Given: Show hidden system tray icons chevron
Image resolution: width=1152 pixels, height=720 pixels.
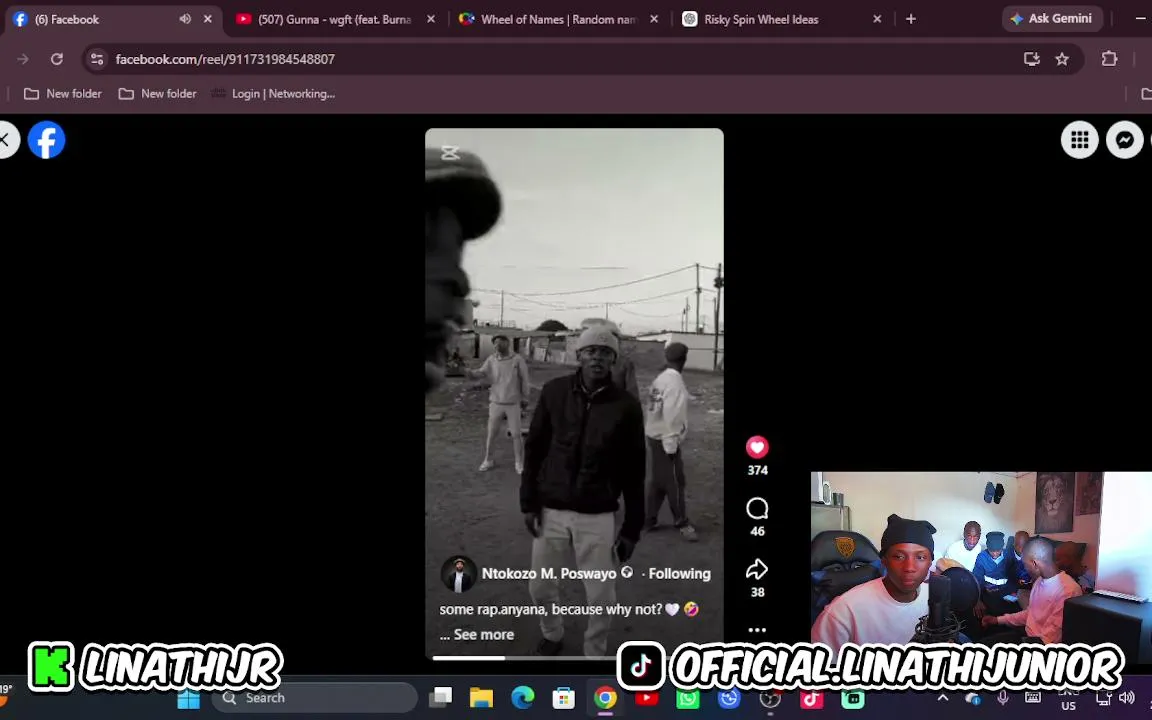Looking at the screenshot, I should point(943,697).
